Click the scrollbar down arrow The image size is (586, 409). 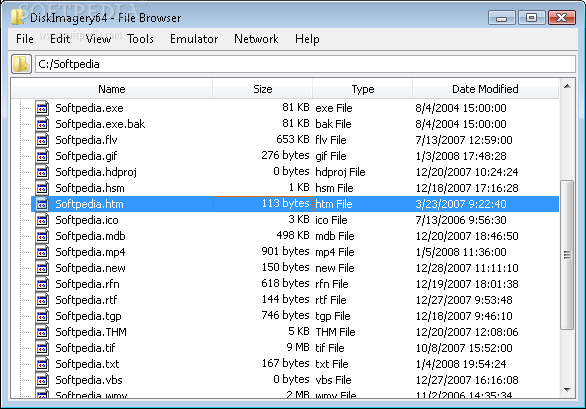click(x=567, y=390)
